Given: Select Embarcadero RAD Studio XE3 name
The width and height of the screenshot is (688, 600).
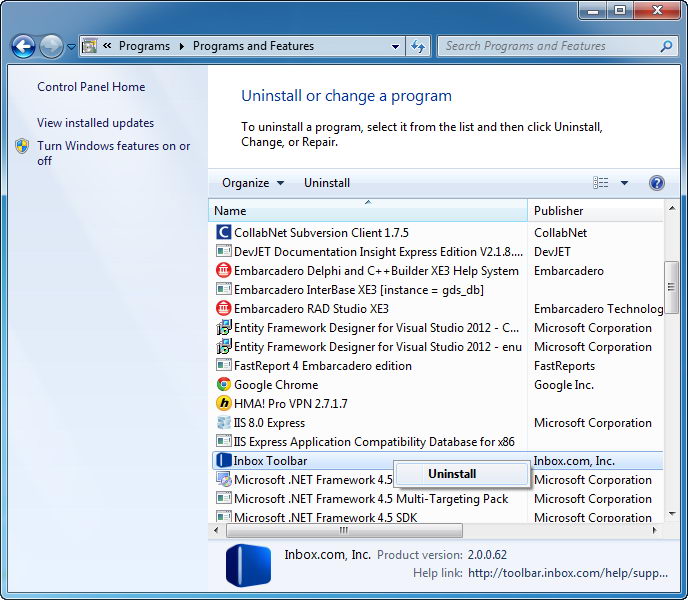Looking at the screenshot, I should click(311, 309).
